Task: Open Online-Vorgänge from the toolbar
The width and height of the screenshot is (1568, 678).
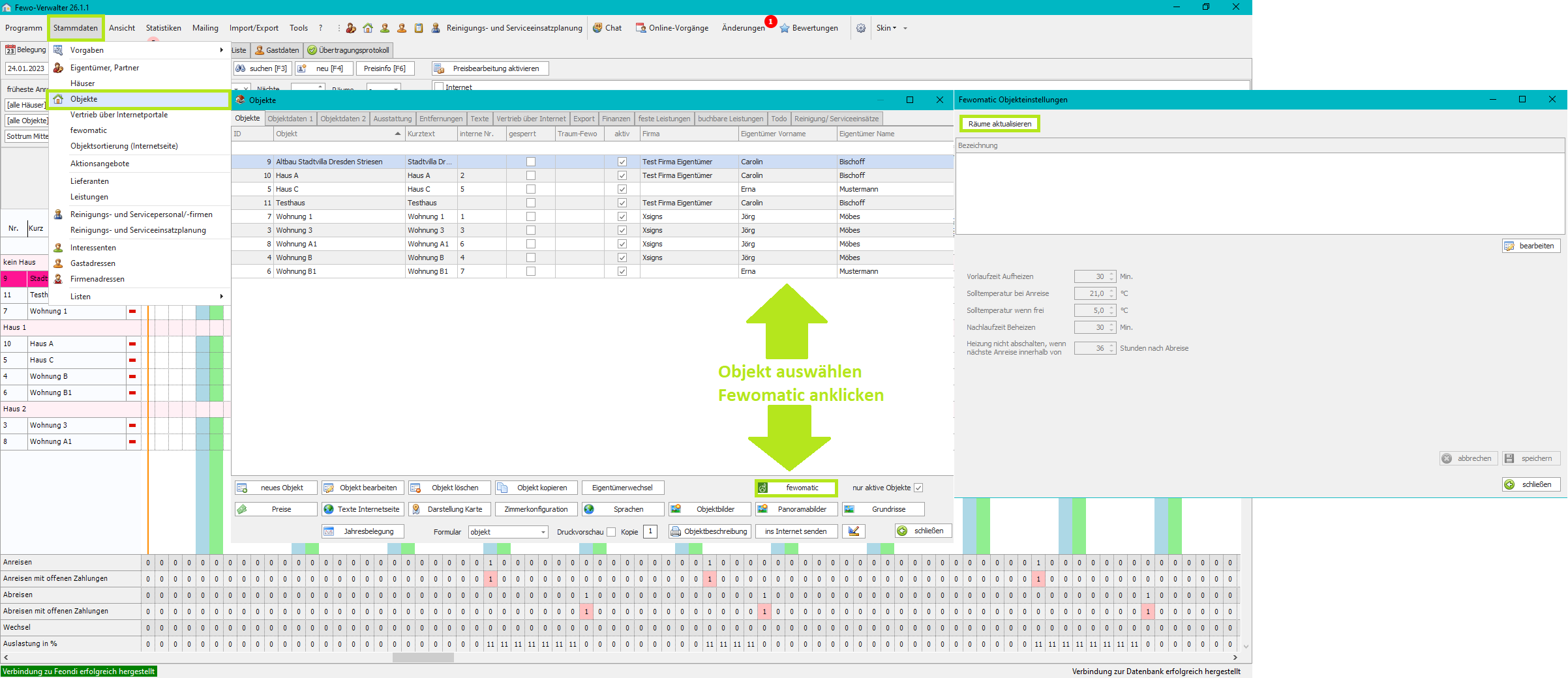Action: 672,28
